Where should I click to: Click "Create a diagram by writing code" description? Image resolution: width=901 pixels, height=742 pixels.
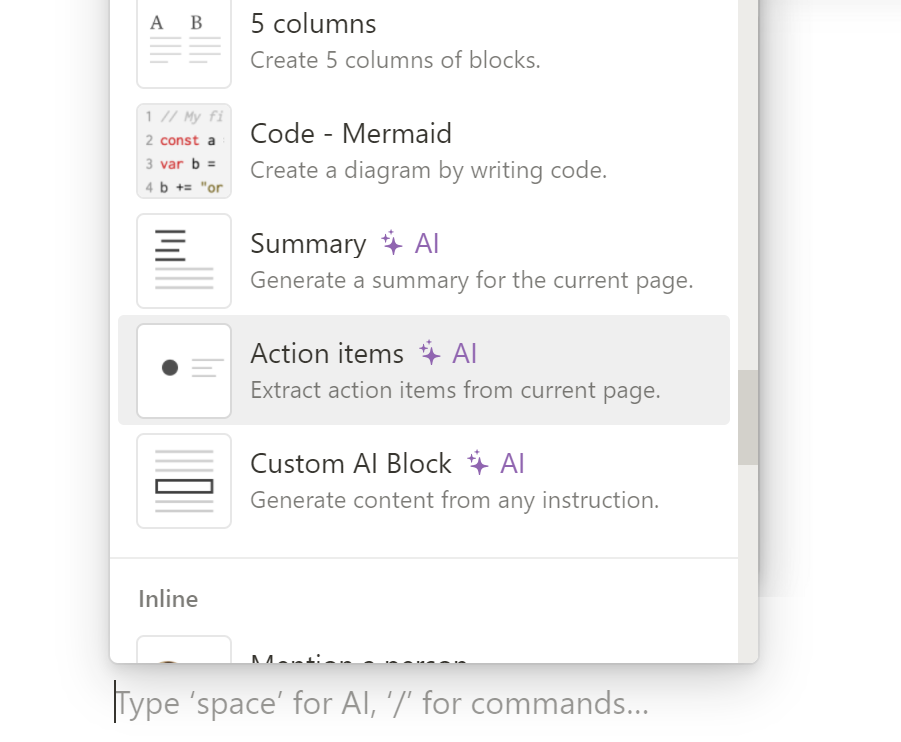tap(428, 170)
